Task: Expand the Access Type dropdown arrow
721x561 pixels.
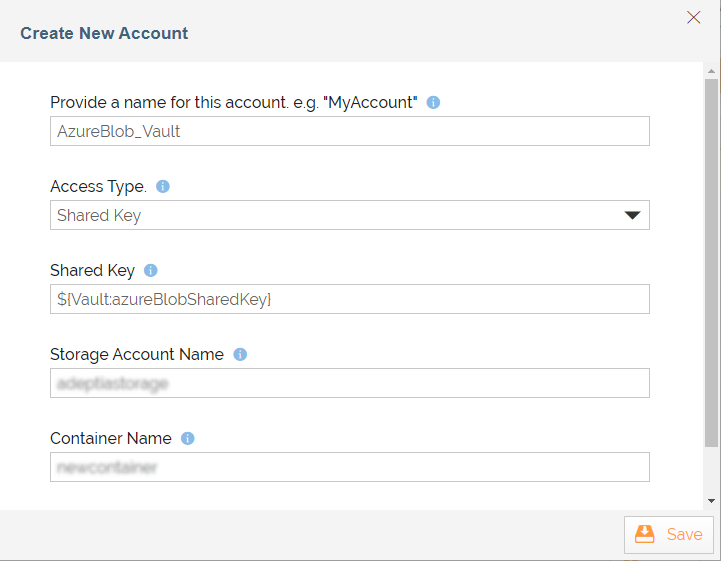Action: coord(632,215)
